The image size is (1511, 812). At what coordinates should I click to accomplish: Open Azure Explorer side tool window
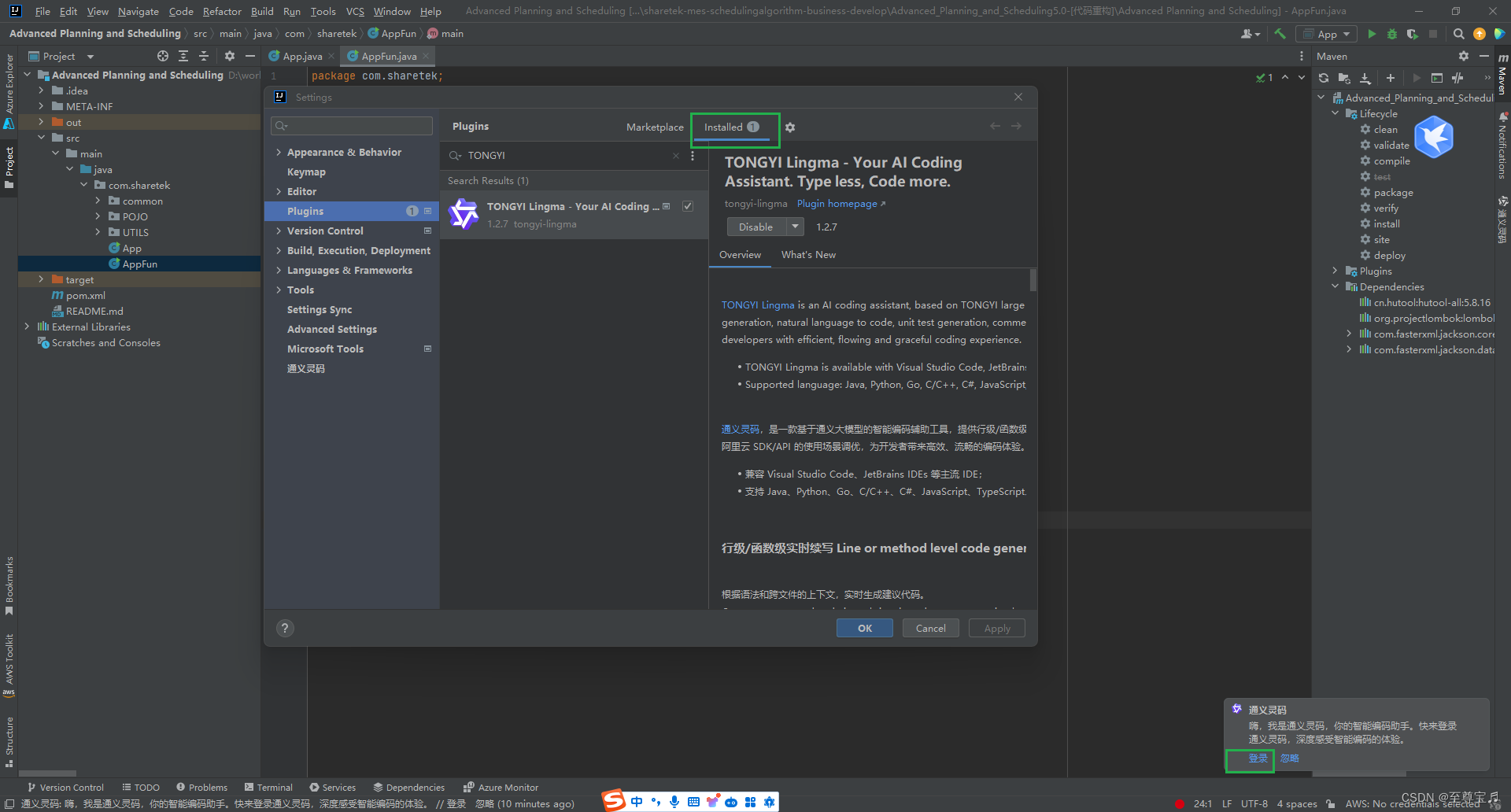pyautogui.click(x=9, y=91)
